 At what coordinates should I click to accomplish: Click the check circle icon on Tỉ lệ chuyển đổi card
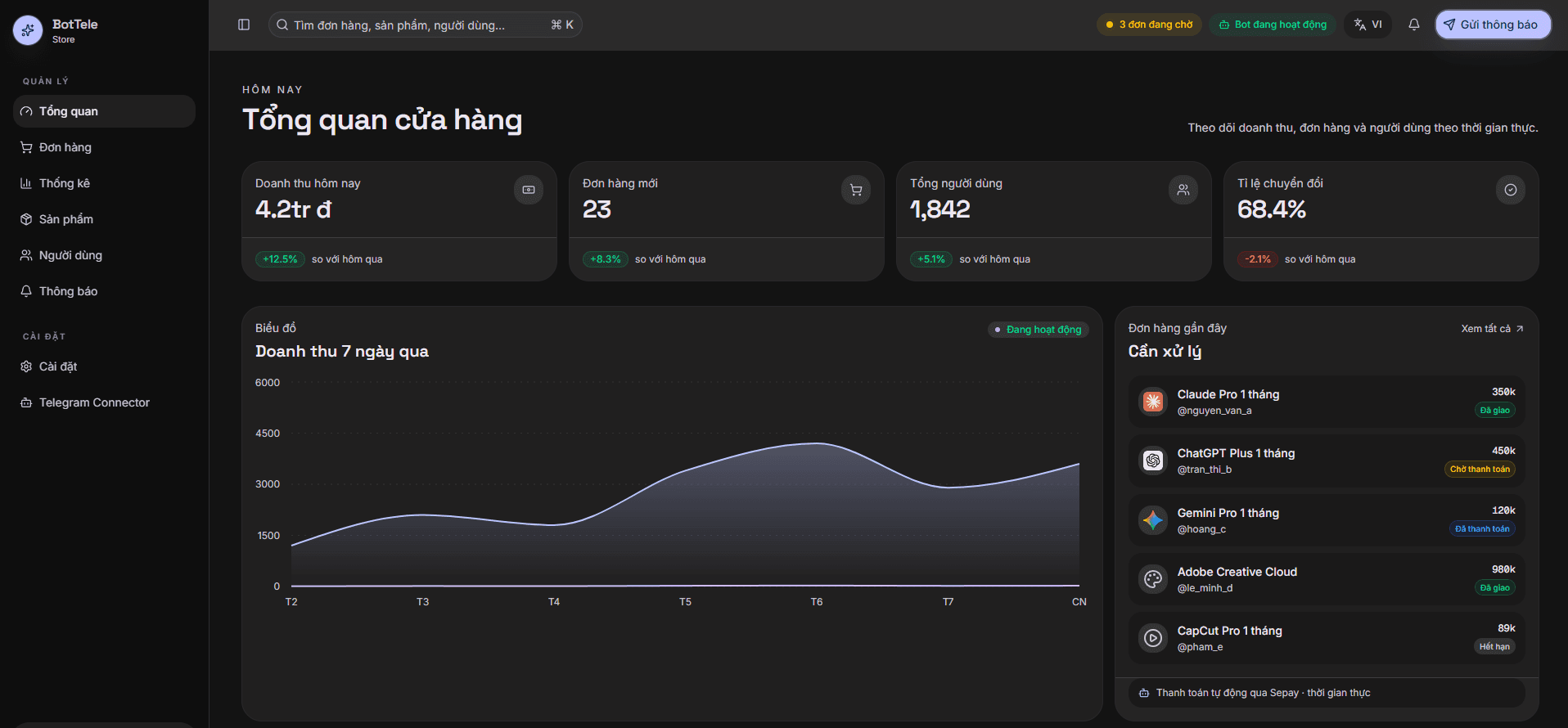click(1511, 190)
